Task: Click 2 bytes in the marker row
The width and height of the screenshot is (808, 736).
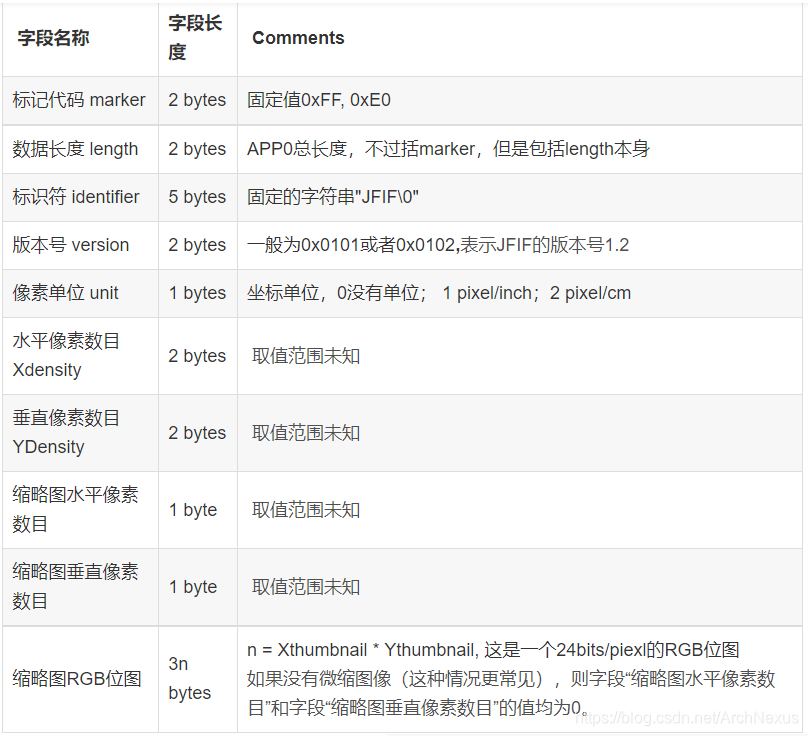Action: coord(197,100)
